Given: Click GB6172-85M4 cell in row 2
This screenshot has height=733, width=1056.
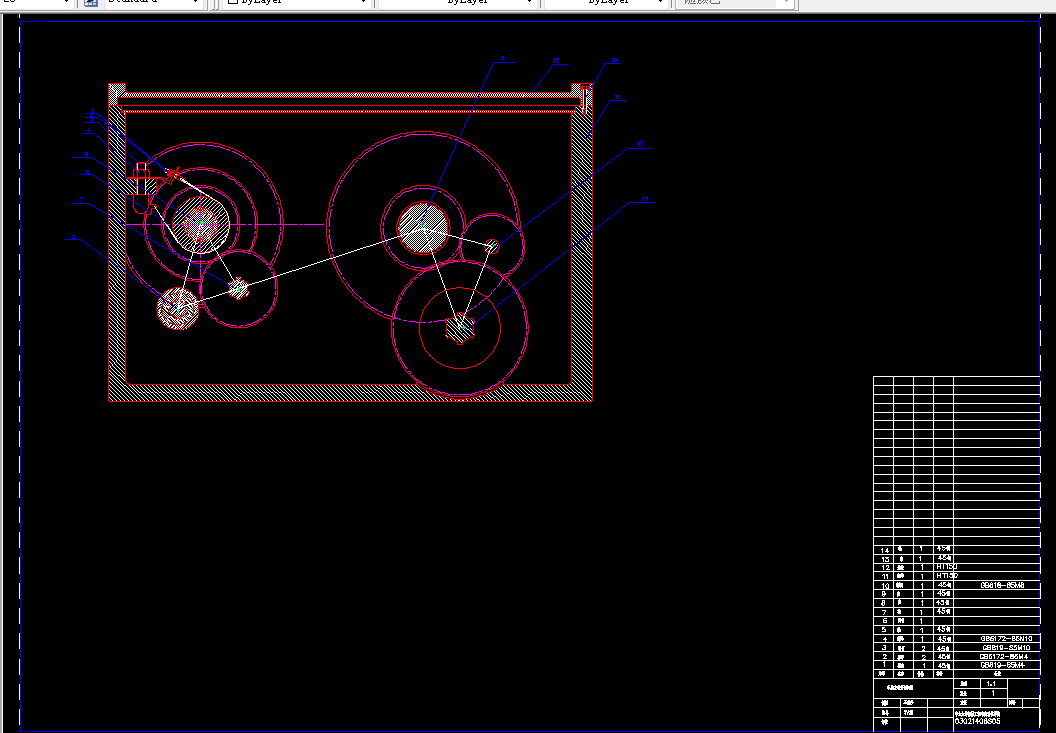Looking at the screenshot, I should (x=1003, y=656).
